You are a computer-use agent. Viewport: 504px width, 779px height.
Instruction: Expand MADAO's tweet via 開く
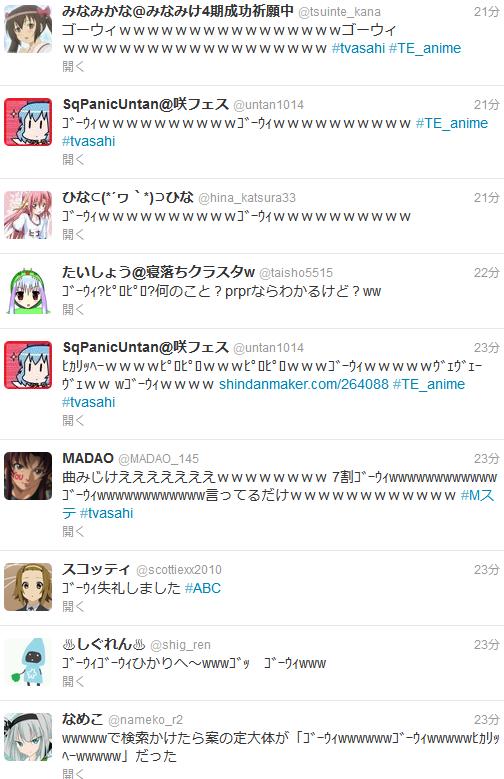[73, 531]
